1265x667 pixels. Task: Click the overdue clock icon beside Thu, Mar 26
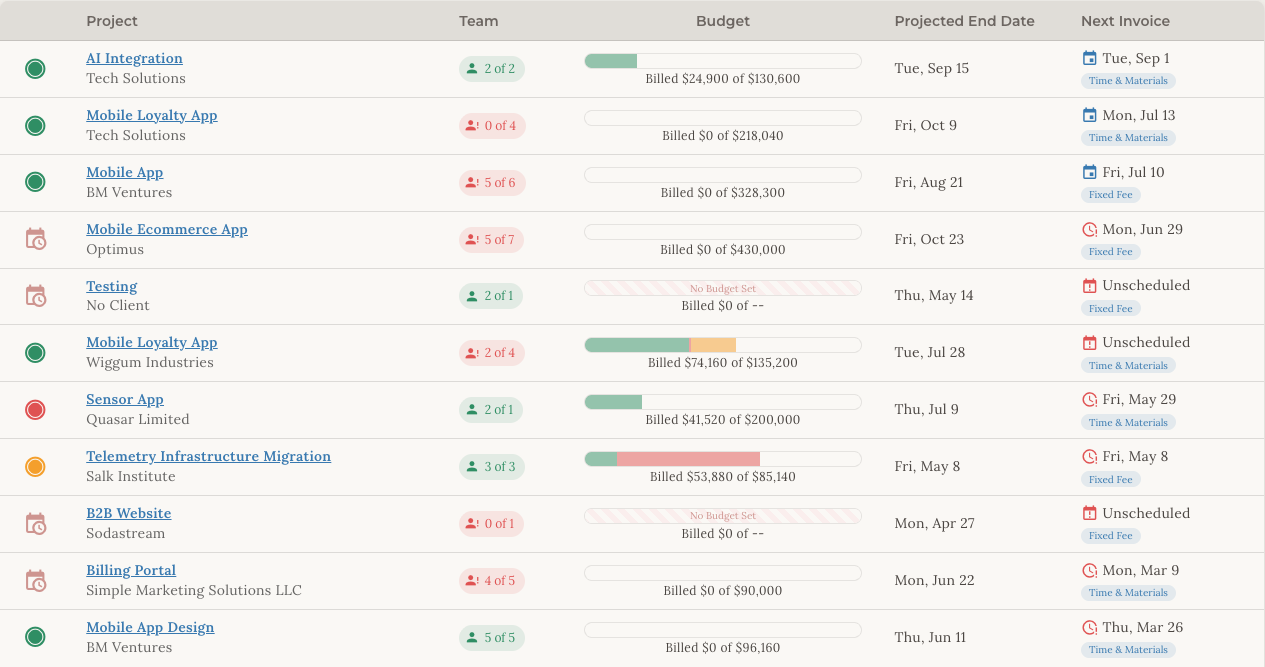point(1090,627)
